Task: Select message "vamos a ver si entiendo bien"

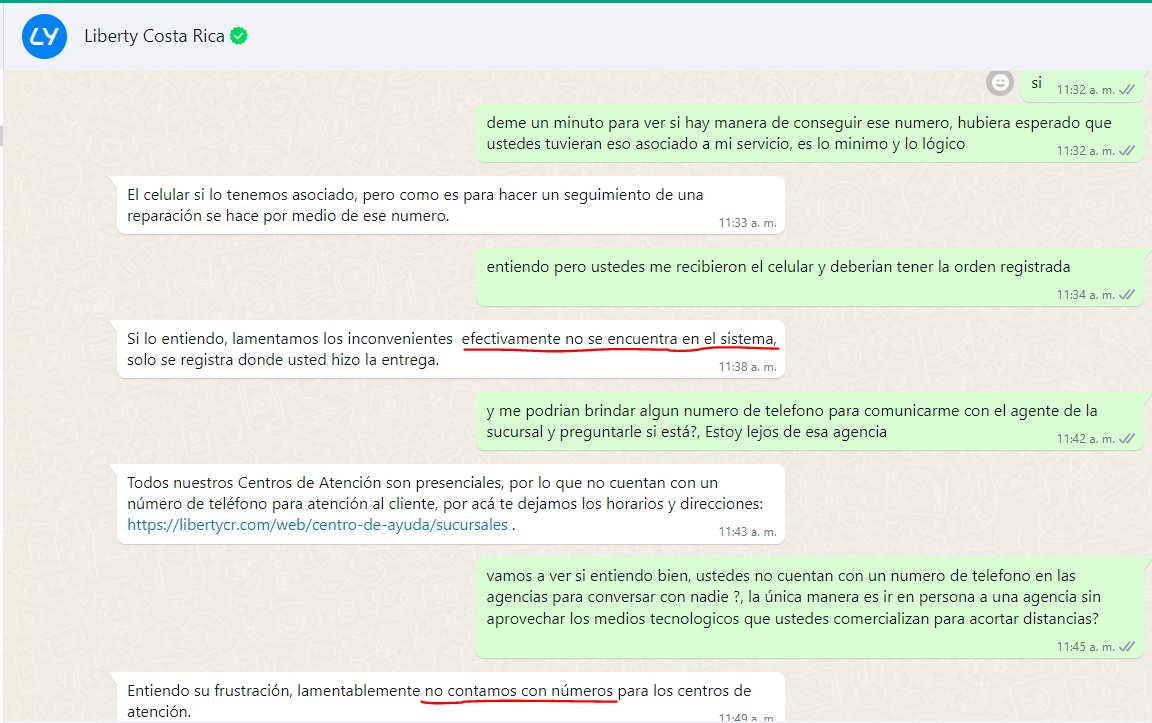Action: tap(810, 607)
